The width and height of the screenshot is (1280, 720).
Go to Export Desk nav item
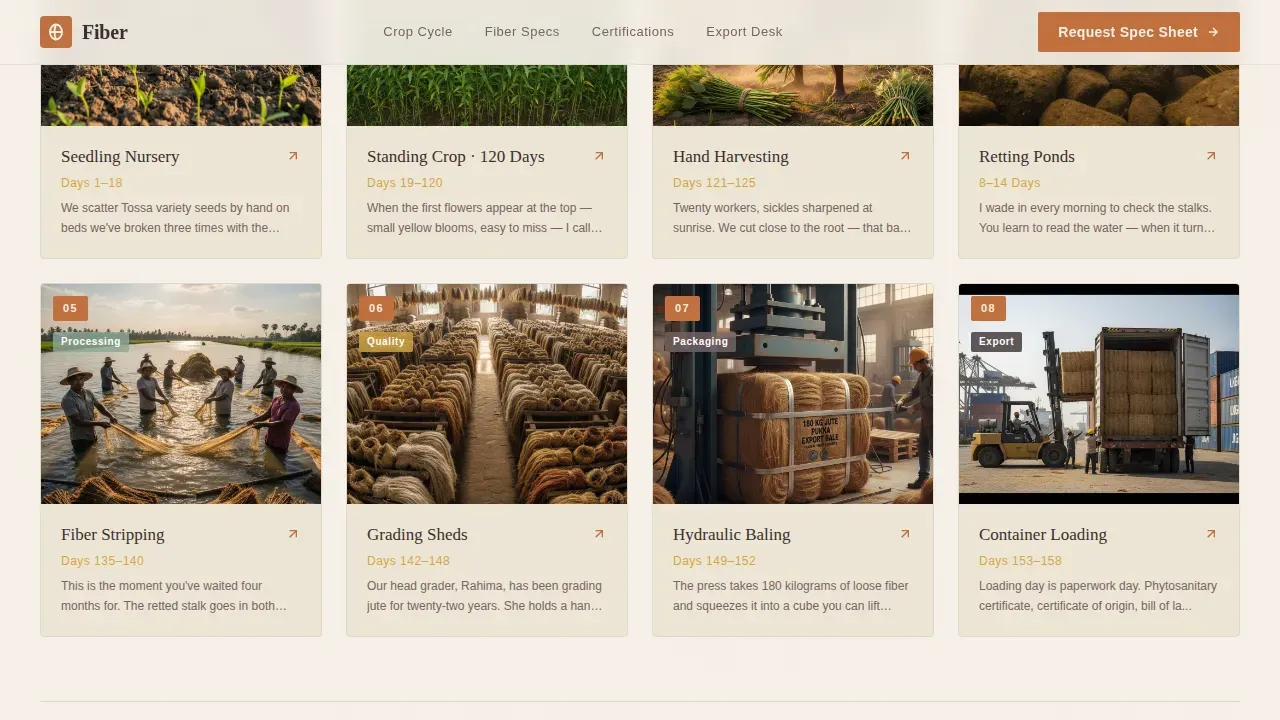coord(744,32)
